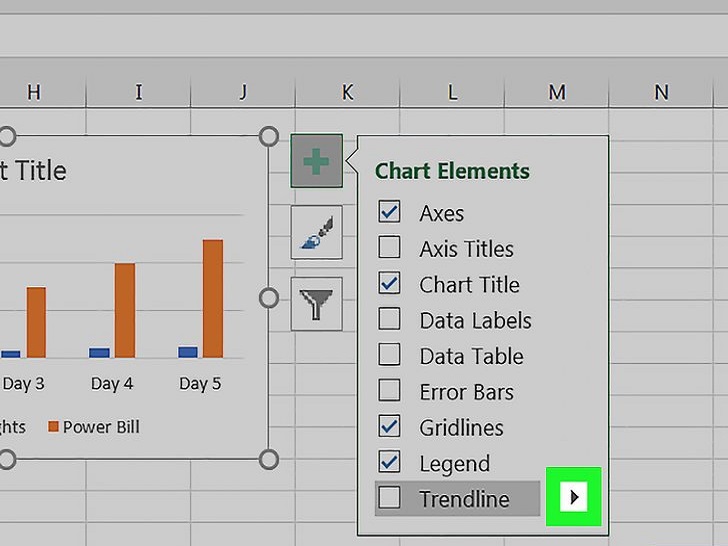This screenshot has width=728, height=546.
Task: Click the middle-right chart resize handle
Action: 269,298
